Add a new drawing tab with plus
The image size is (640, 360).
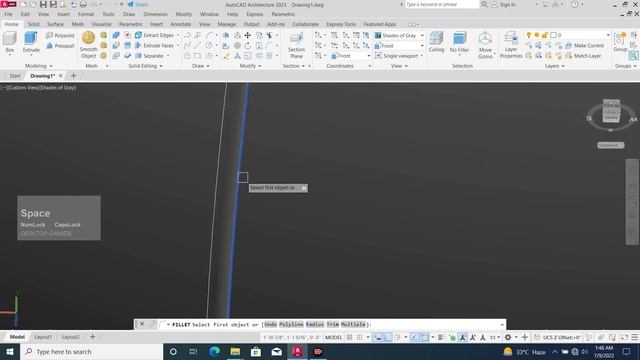(73, 76)
